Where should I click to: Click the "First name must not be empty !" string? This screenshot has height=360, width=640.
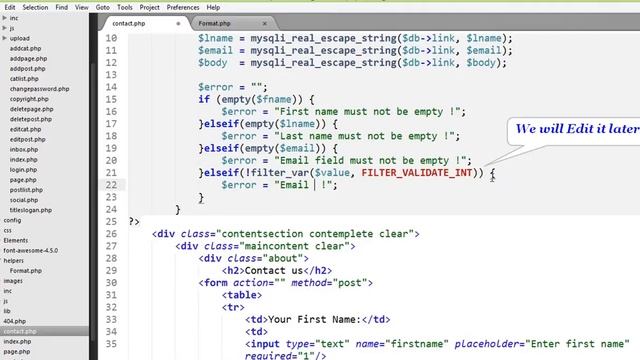[x=367, y=111]
